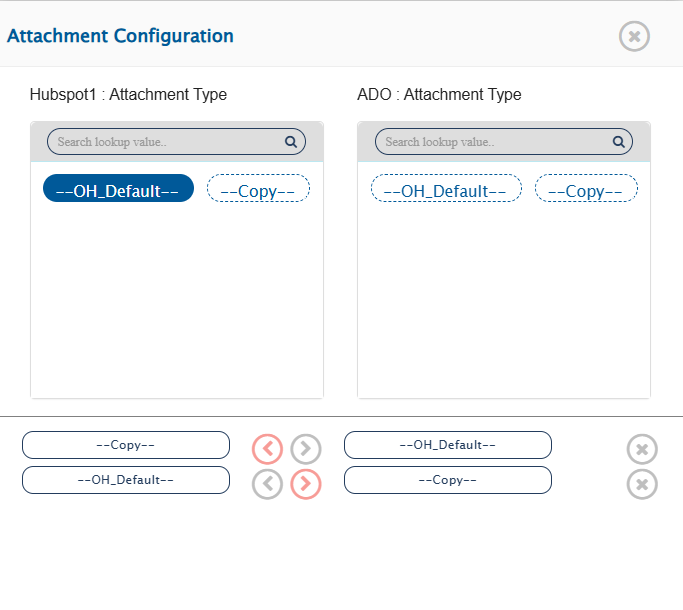Click right arrow in second mapping row
Viewport: 683px width, 610px height.
306,484
